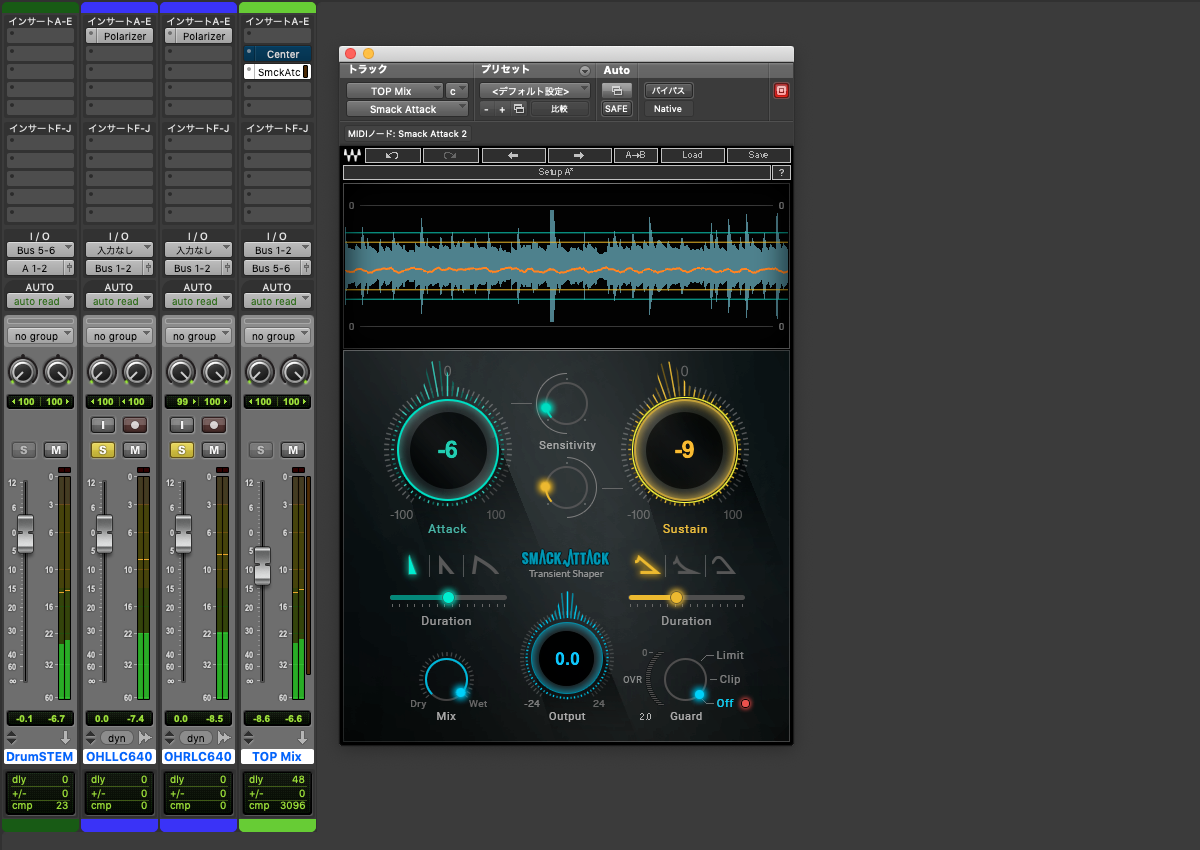Select the TOP Mix track name
Screen dimensions: 1200x850
pos(278,757)
